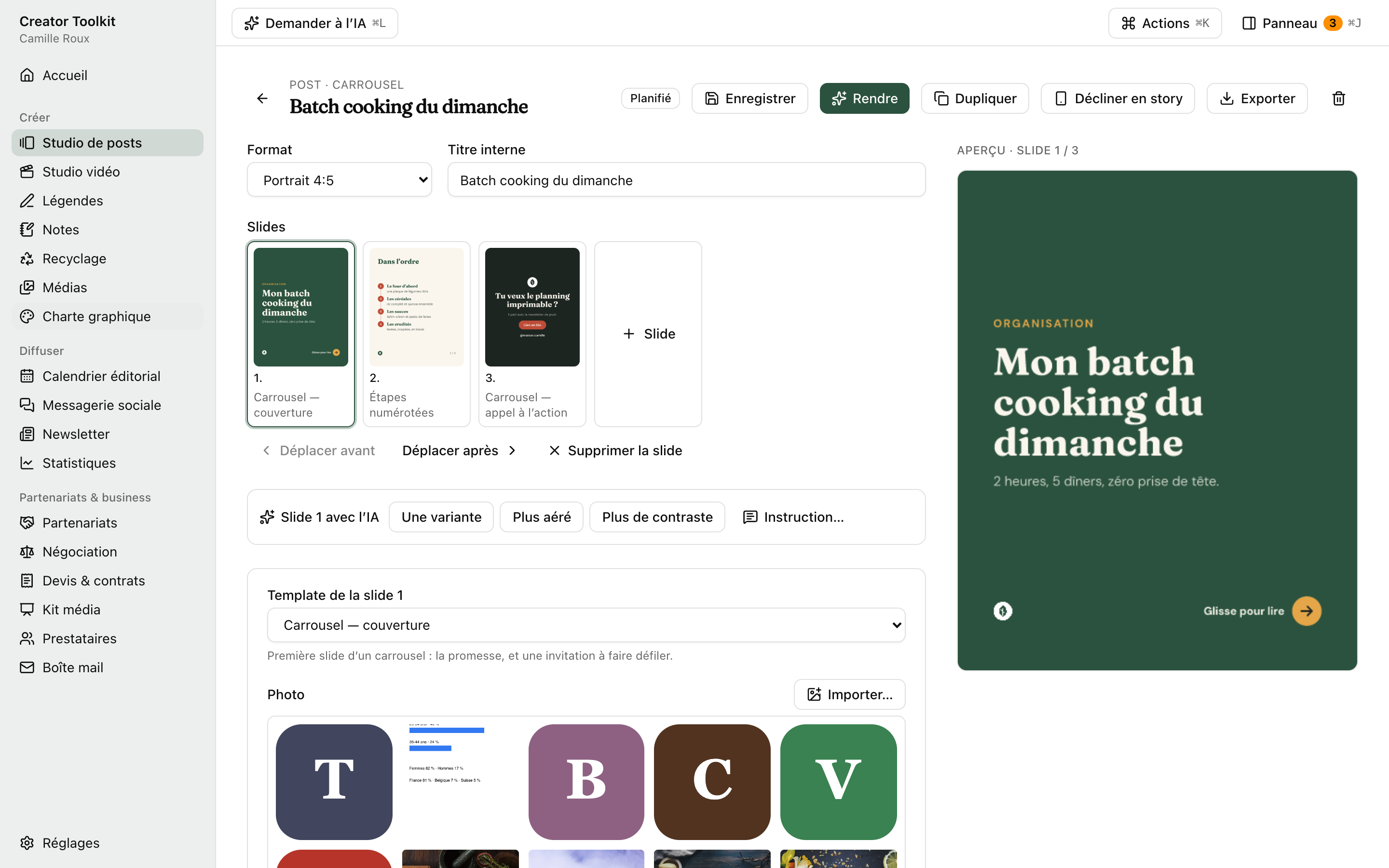Select slide 2 Étapes numérotées thumbnail

tap(416, 334)
